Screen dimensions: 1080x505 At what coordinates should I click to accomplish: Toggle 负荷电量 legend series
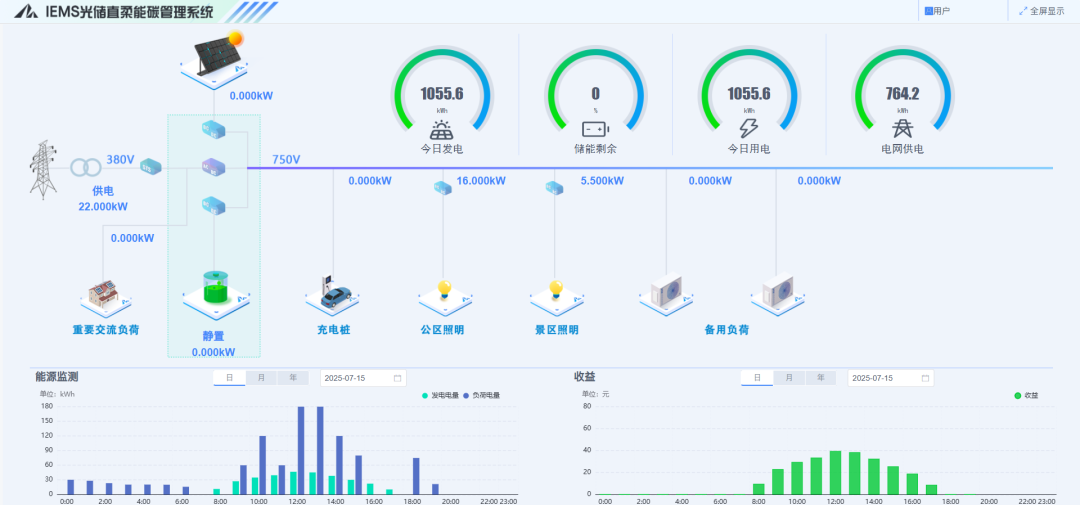tap(481, 396)
